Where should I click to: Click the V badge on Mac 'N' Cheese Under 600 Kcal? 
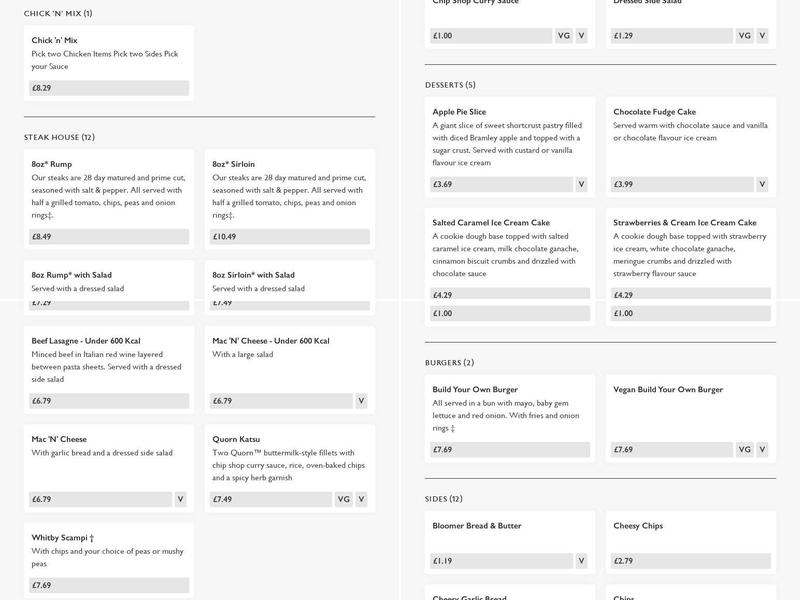(x=361, y=401)
